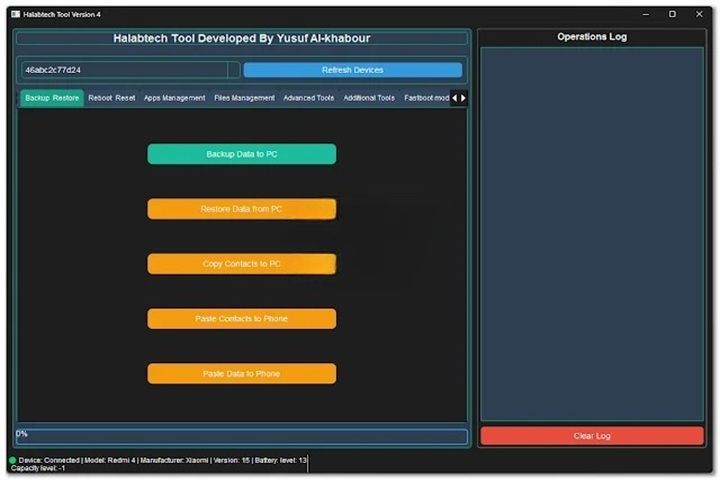Open the Advanced Tools tab

click(x=308, y=98)
